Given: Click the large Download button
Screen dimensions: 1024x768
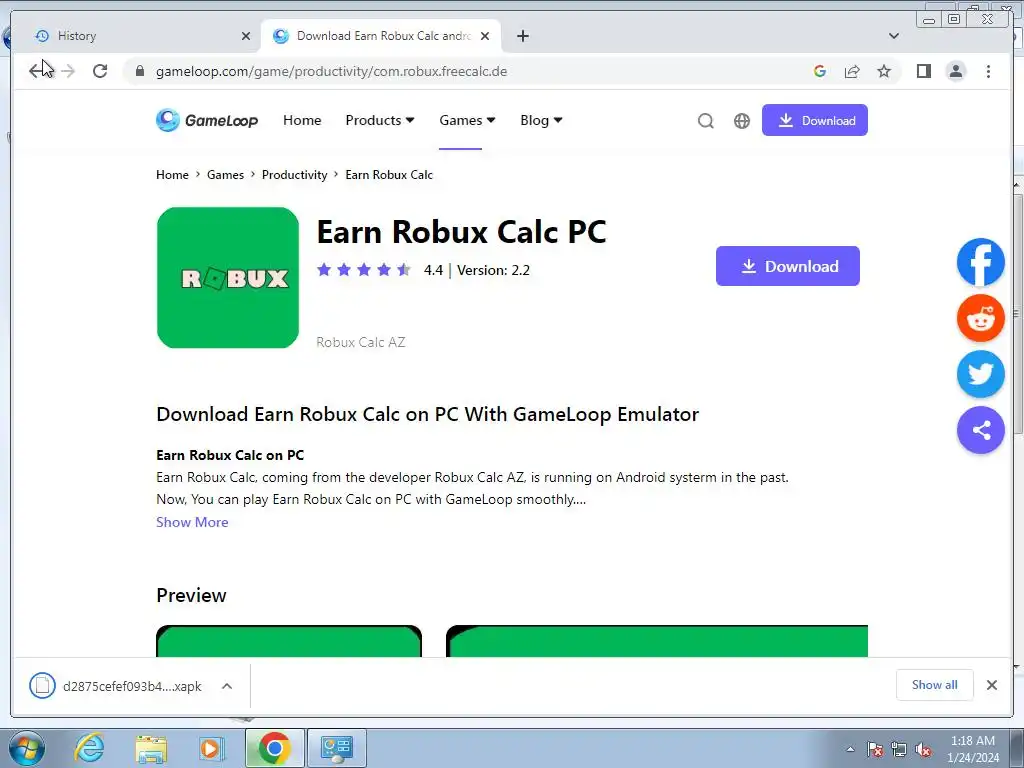Looking at the screenshot, I should click(788, 266).
